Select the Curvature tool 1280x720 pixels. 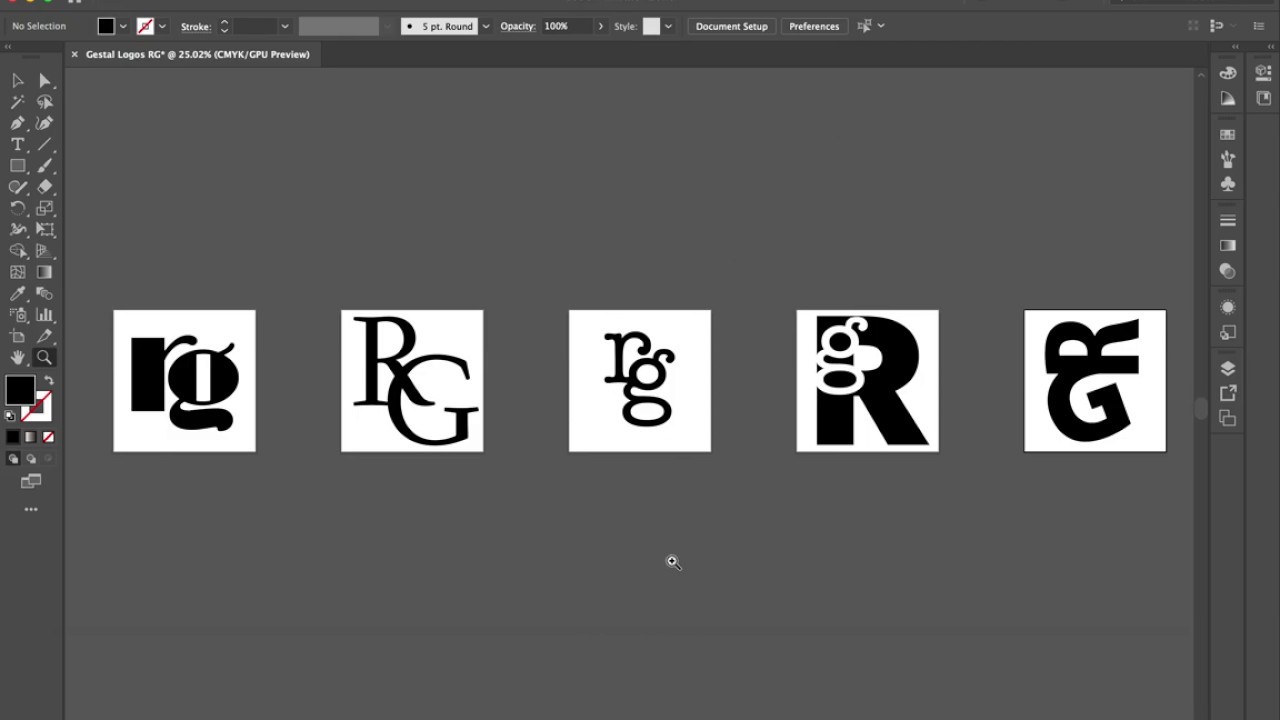point(45,123)
